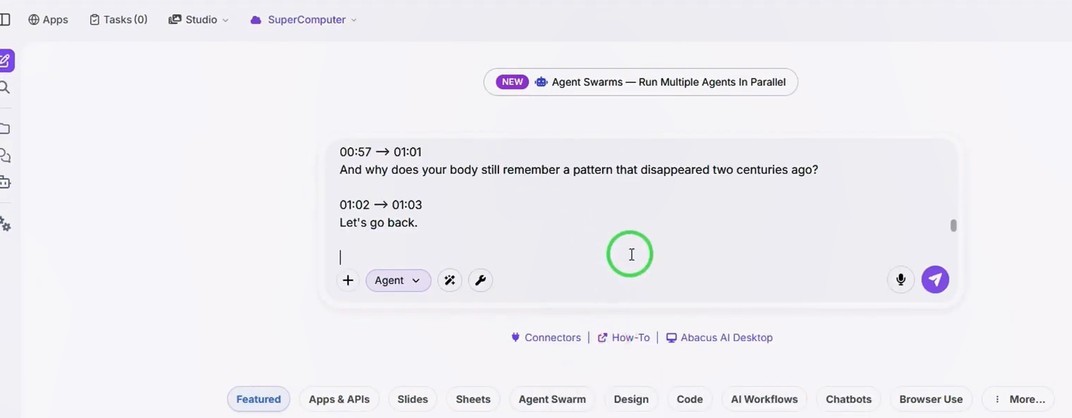Select the Agent Swarm category tab

click(552, 400)
